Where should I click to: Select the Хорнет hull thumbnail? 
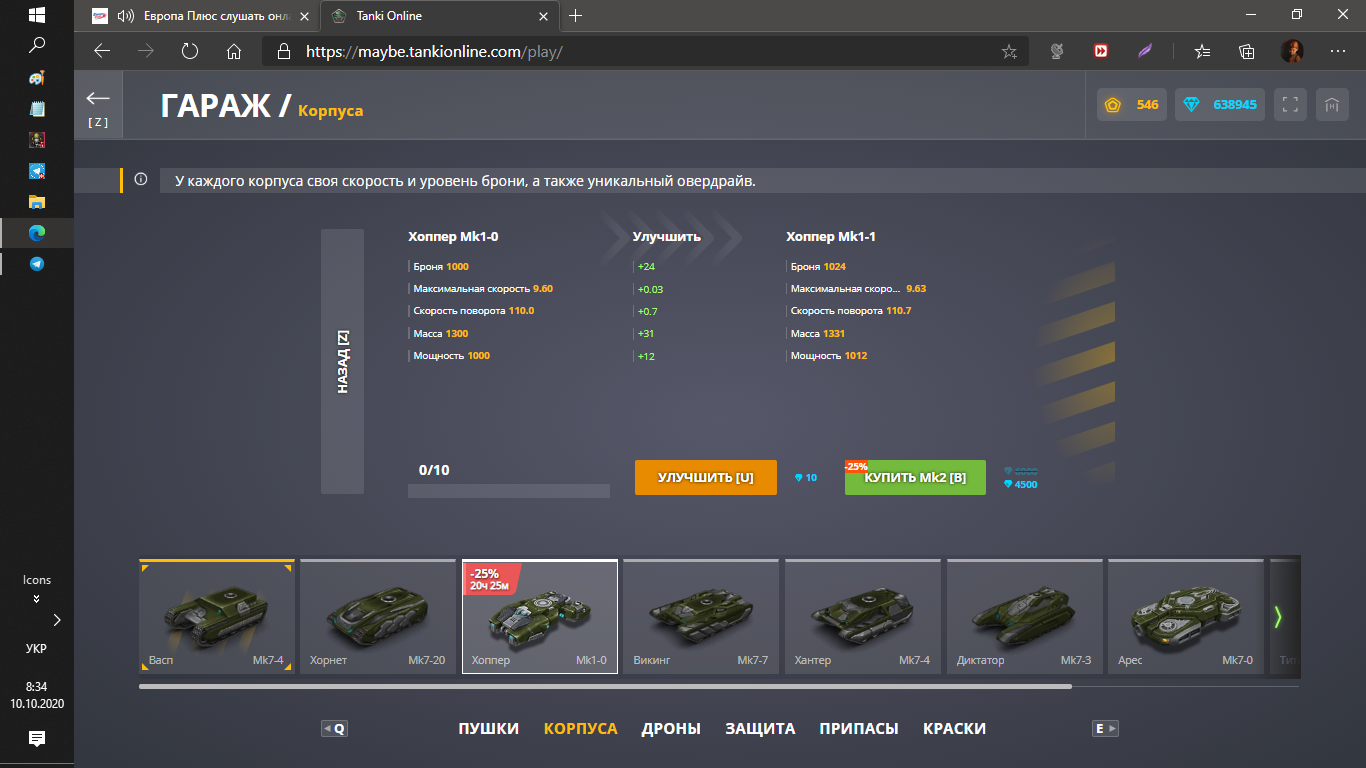pos(378,616)
